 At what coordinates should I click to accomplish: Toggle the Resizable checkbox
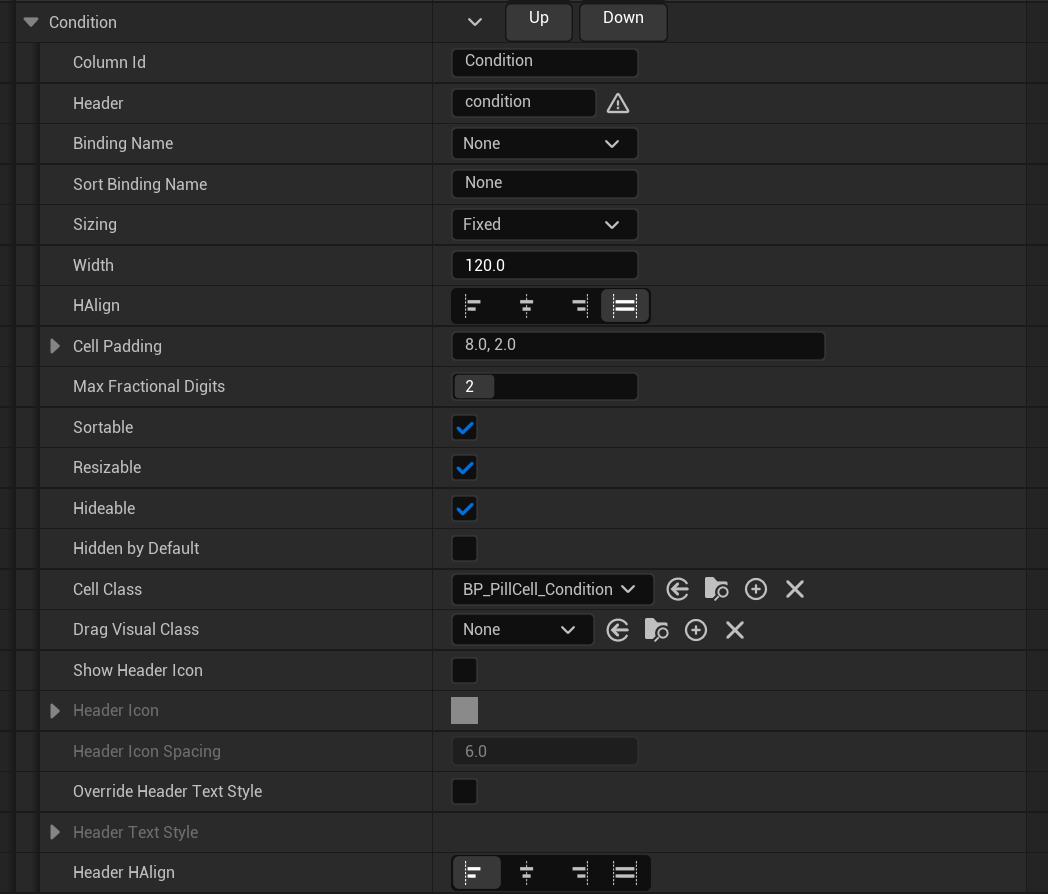pos(465,468)
